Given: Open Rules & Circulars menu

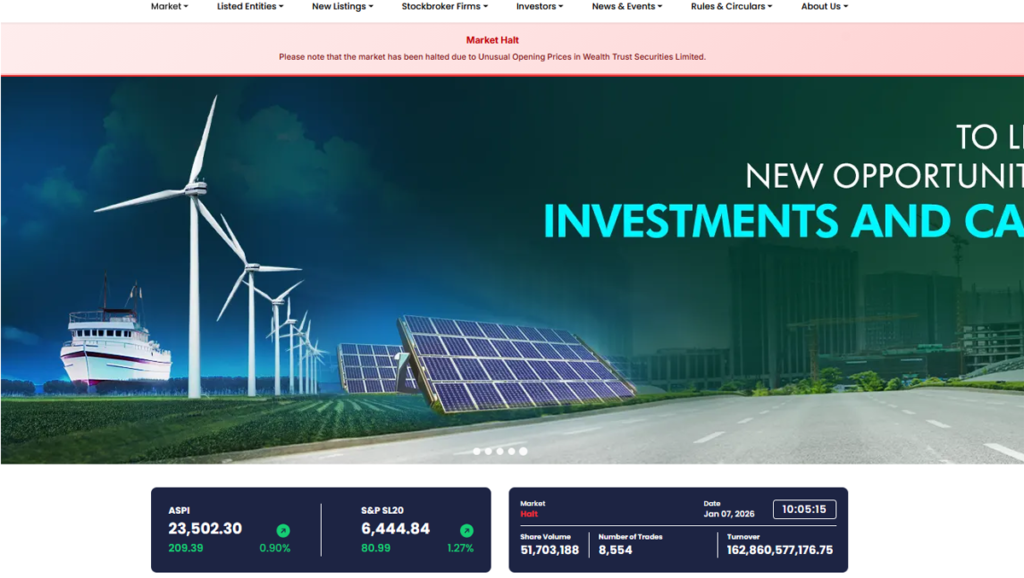Looking at the screenshot, I should coord(731,7).
